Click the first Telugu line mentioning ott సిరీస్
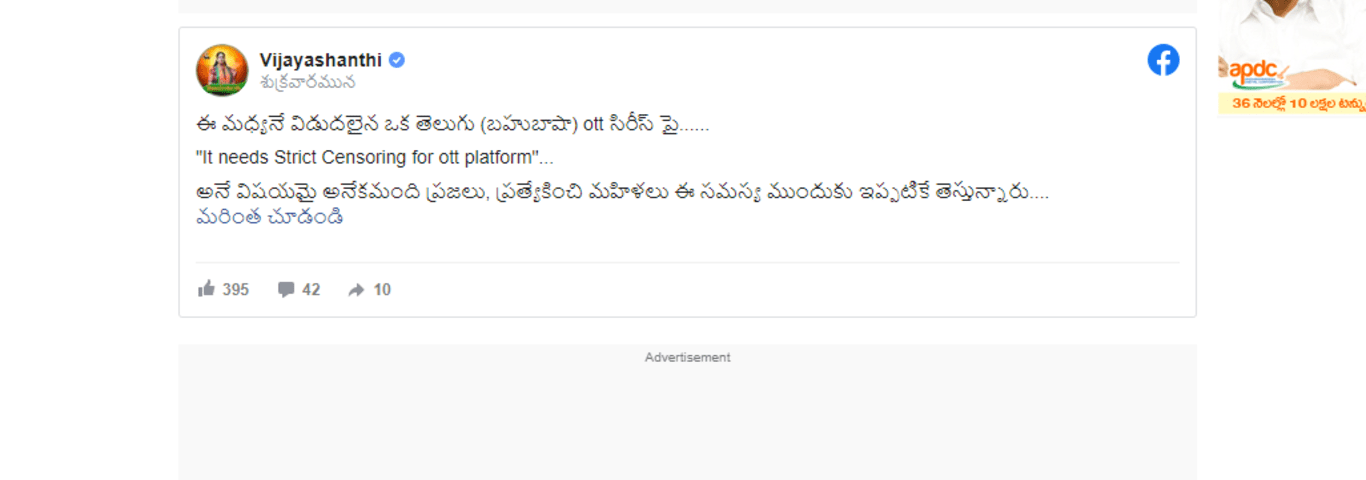Screen dimensions: 1366x480 tap(453, 125)
